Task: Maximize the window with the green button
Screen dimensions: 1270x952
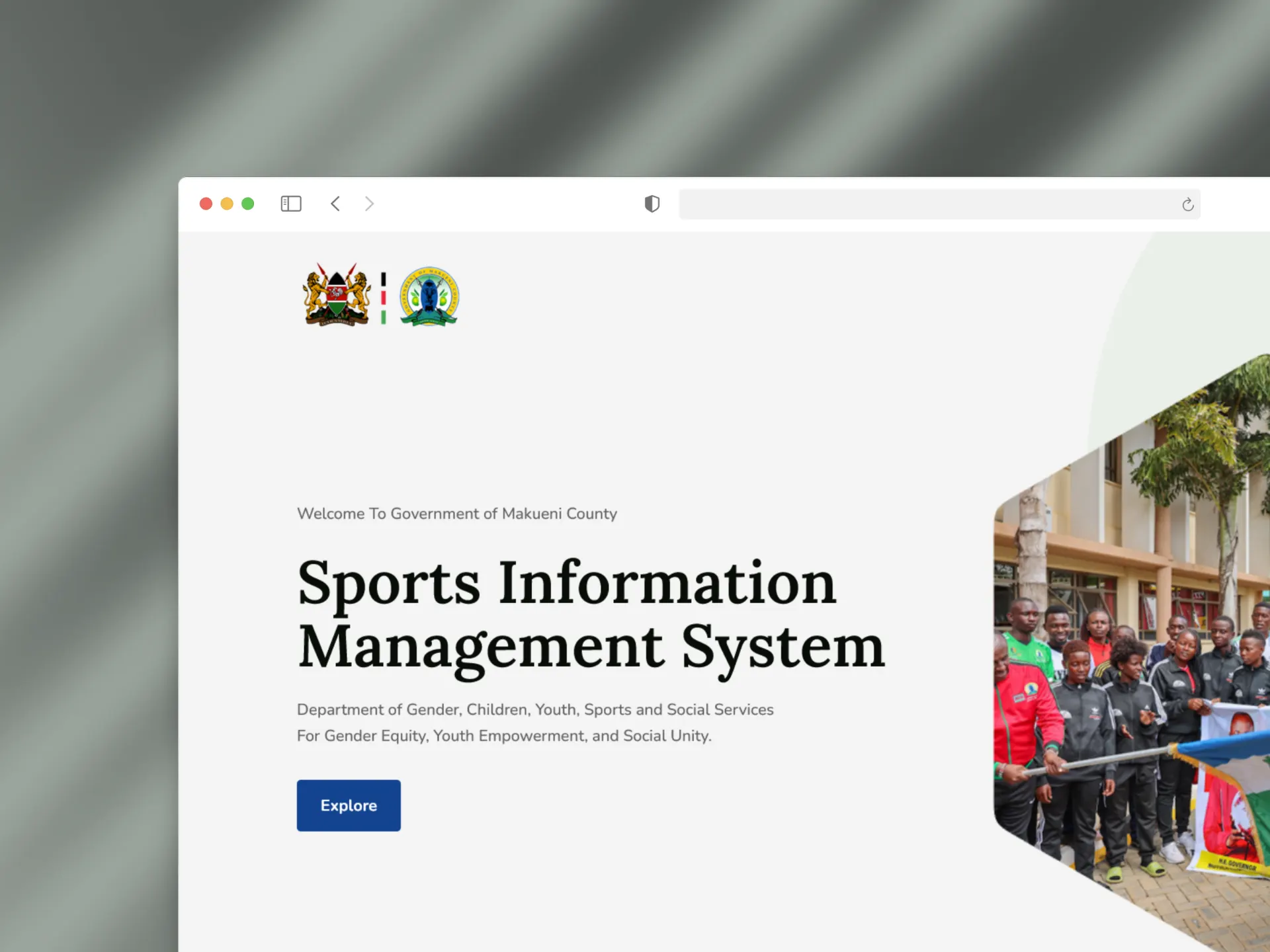Action: 248,204
